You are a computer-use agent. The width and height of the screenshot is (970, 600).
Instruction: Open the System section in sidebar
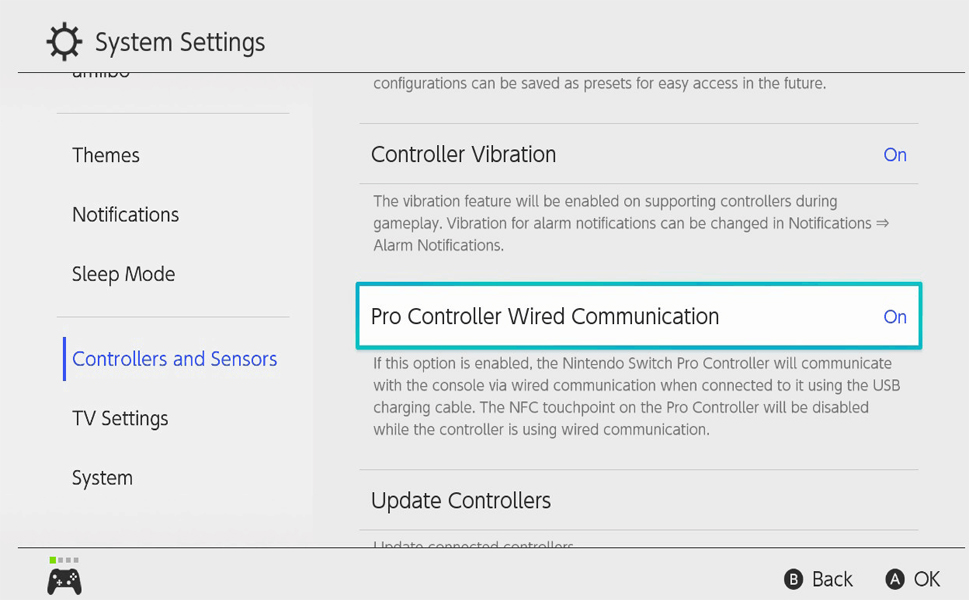102,478
